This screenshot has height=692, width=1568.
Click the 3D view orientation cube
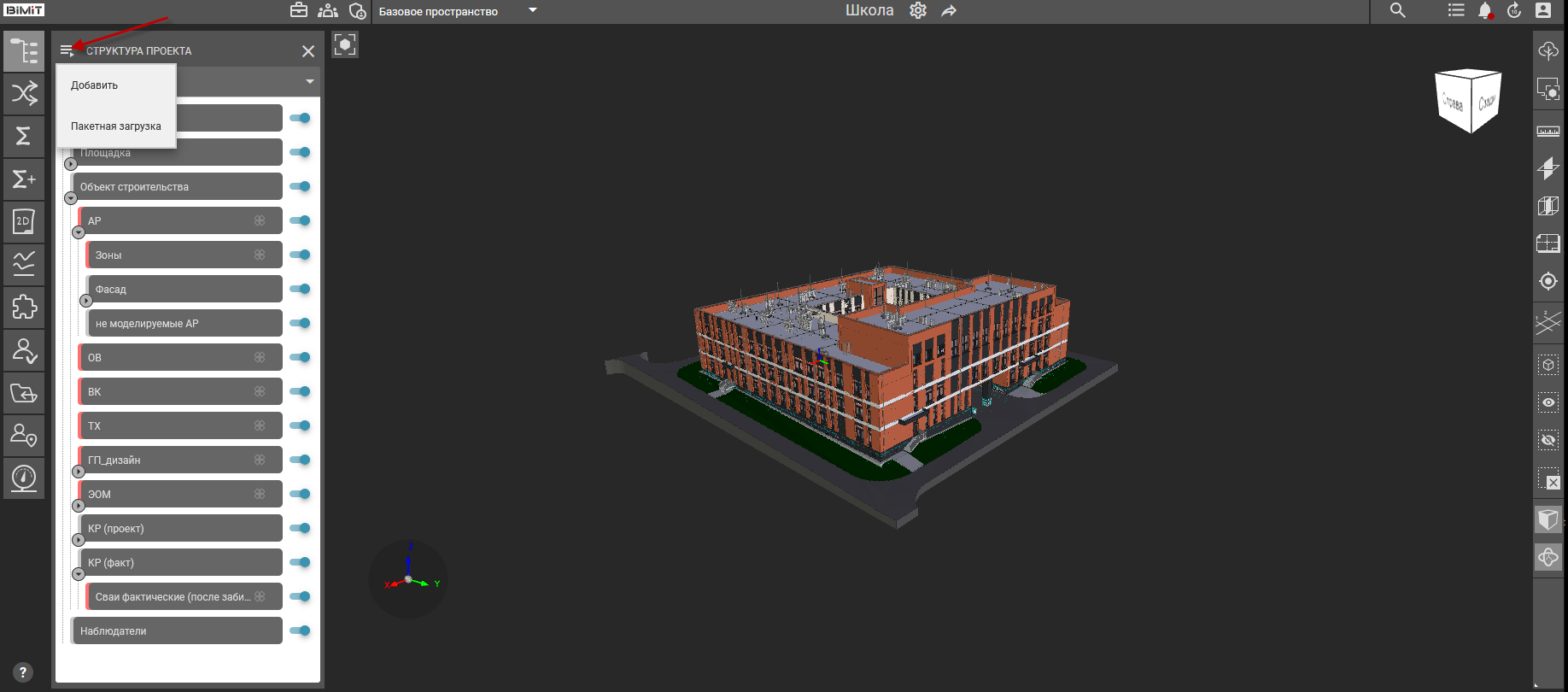click(1468, 101)
